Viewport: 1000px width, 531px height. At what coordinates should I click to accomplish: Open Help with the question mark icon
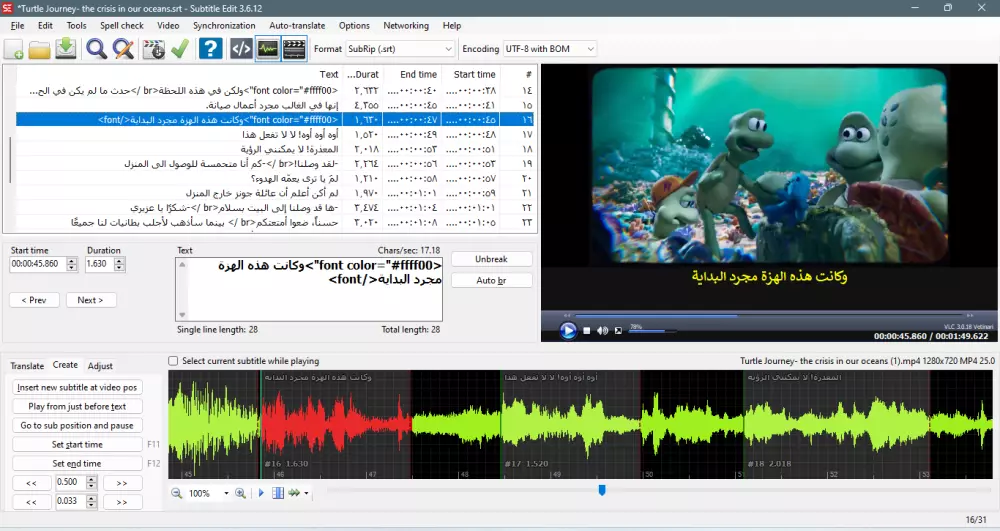tap(210, 48)
